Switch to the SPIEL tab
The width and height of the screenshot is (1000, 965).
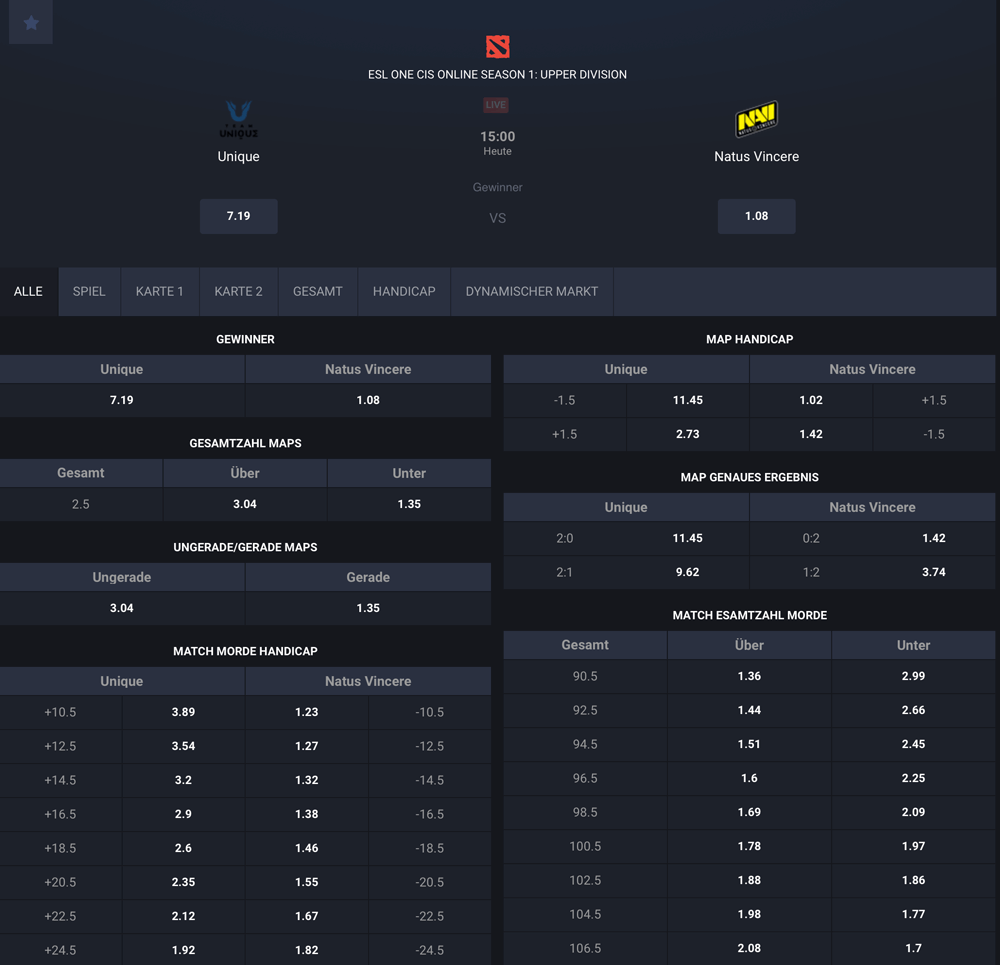89,291
